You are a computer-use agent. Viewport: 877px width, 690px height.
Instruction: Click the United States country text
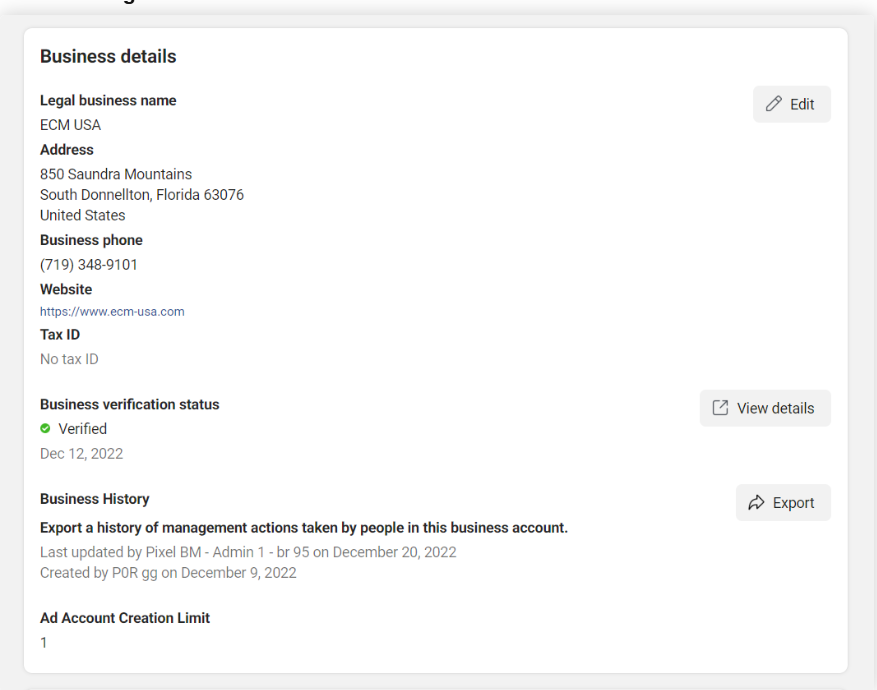click(83, 215)
